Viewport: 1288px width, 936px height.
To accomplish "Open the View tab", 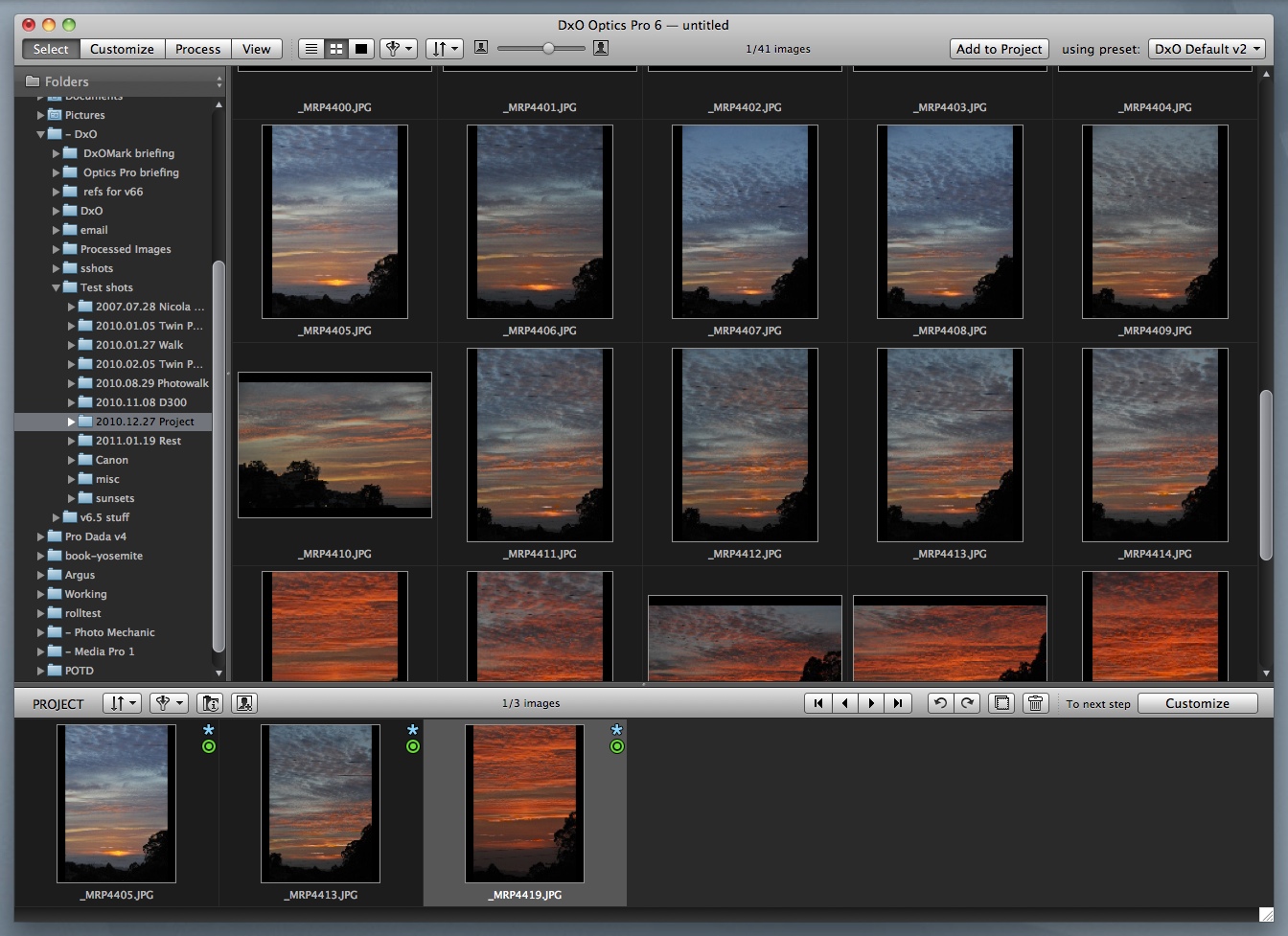I will pos(256,49).
